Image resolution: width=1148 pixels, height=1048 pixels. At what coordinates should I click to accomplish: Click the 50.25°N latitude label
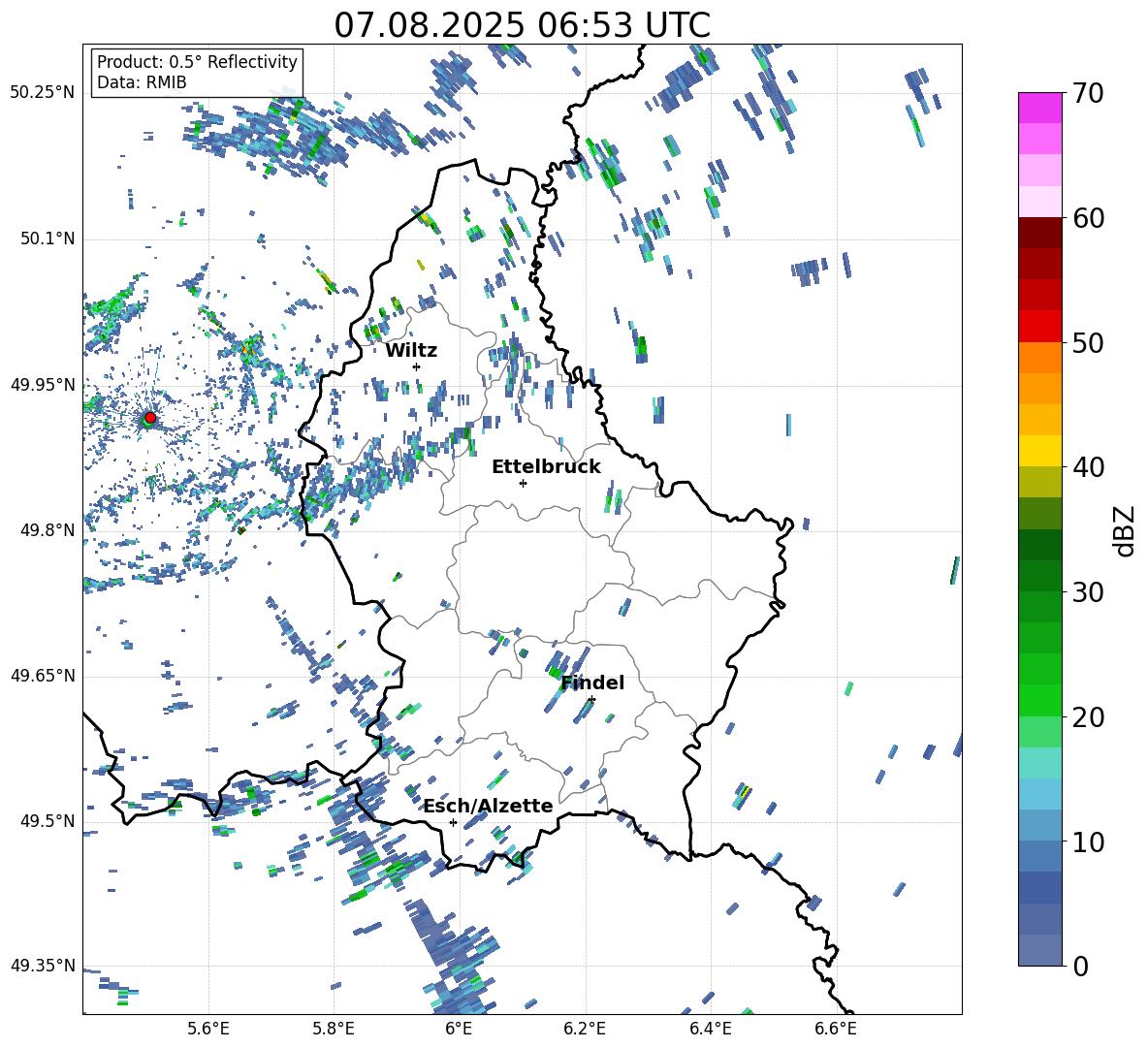[43, 93]
